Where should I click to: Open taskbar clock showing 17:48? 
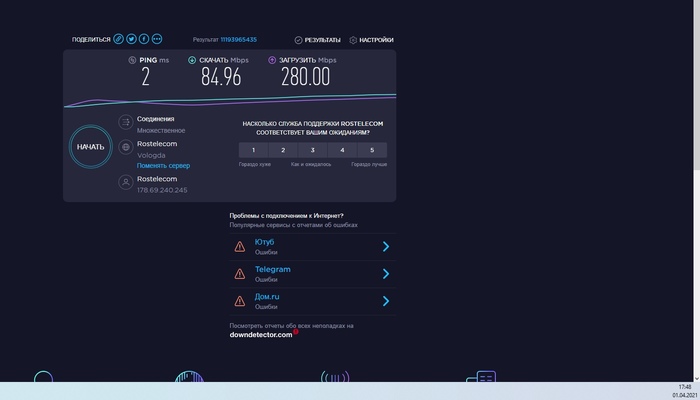coord(685,387)
